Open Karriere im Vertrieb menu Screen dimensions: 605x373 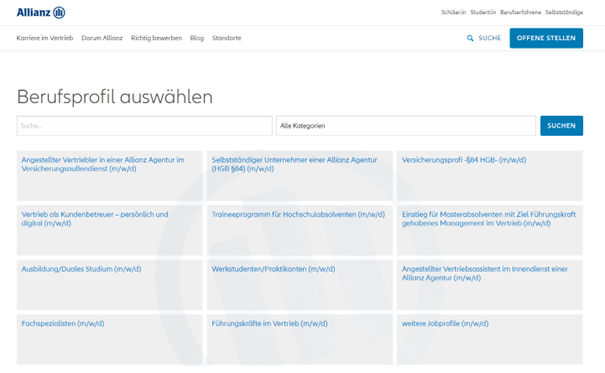click(45, 38)
